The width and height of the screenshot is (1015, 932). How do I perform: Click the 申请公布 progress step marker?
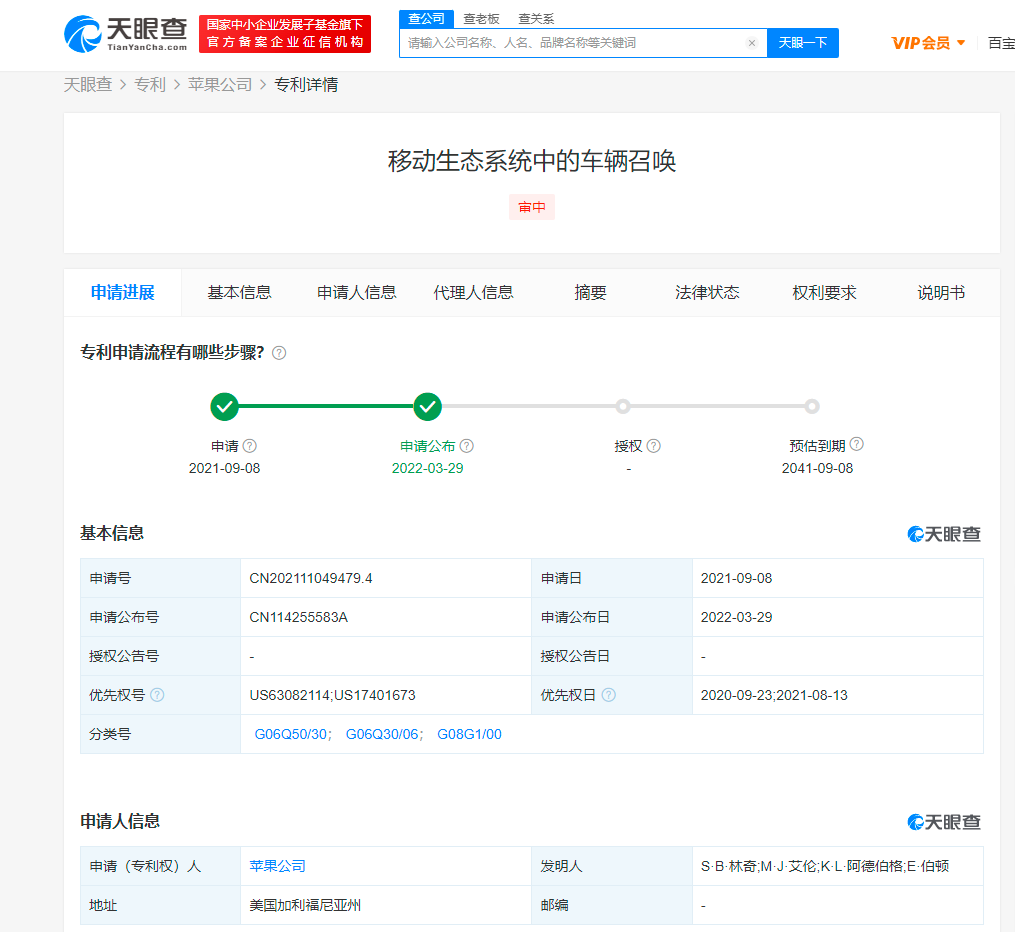coord(428,407)
